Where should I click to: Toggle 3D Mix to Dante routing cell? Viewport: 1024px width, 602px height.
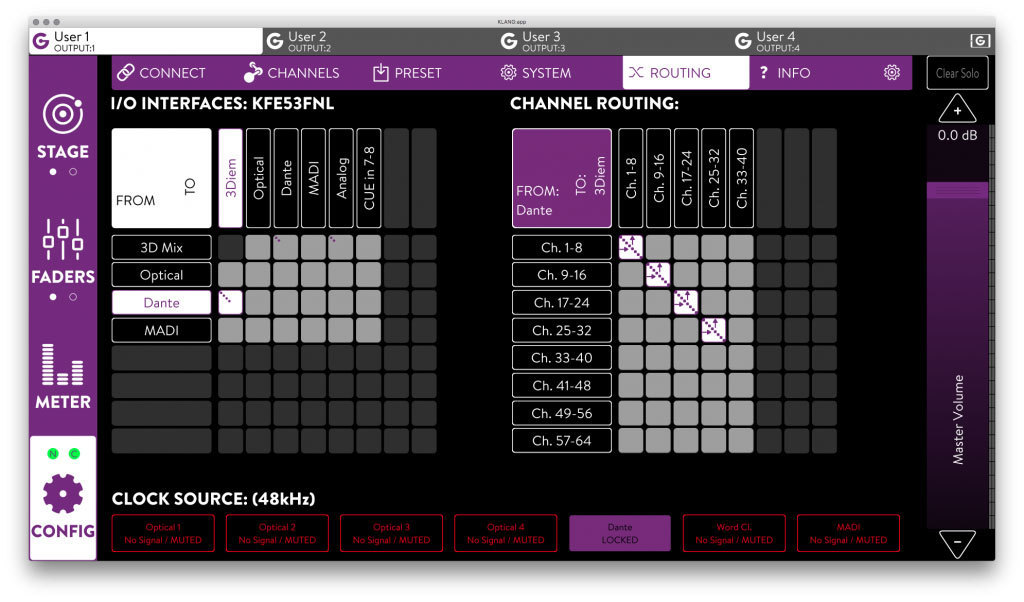point(286,247)
